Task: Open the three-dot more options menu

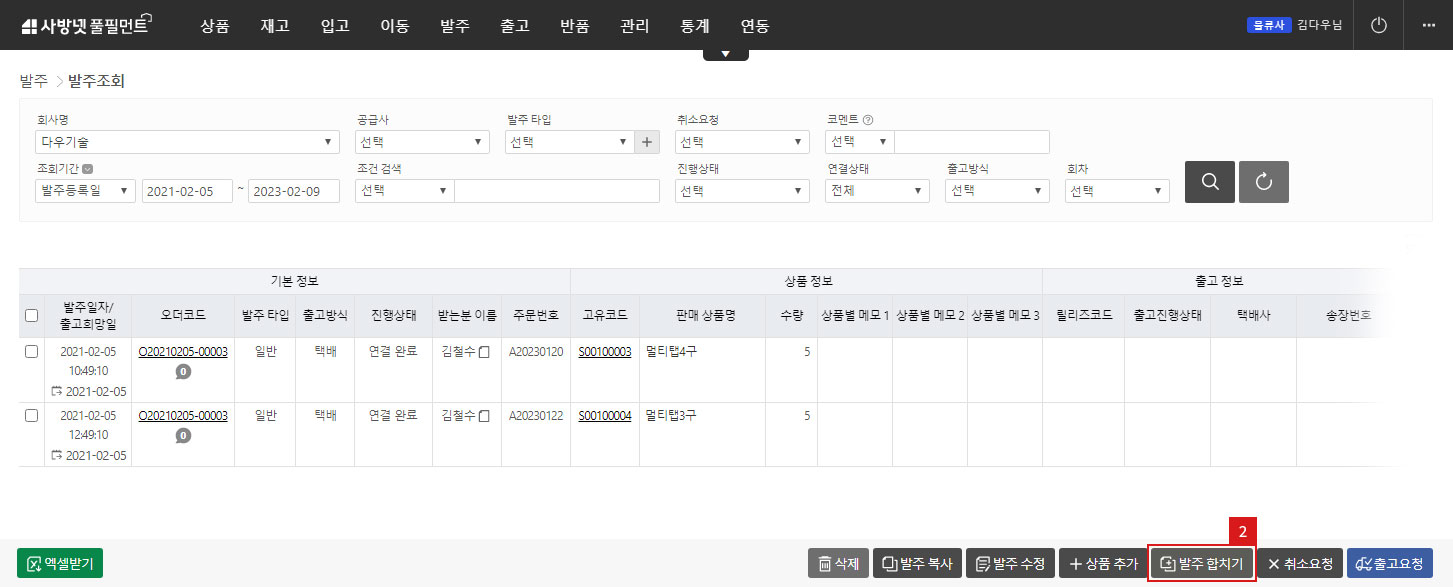Action: (x=1428, y=25)
